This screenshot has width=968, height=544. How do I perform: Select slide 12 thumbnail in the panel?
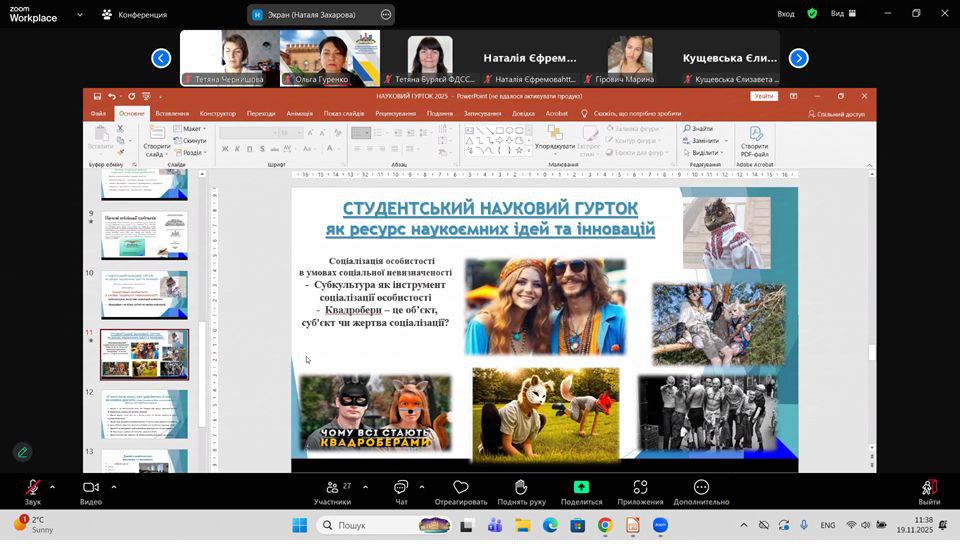coord(144,413)
